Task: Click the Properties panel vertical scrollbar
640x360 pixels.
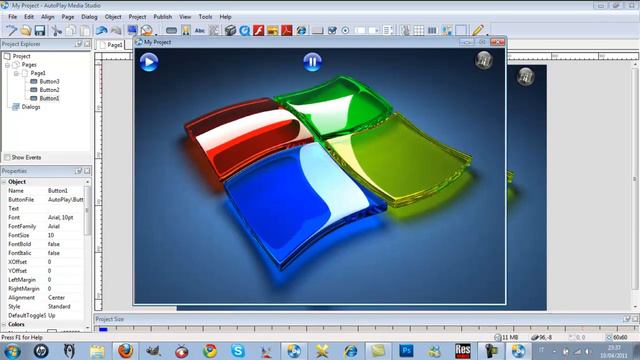Action: (x=87, y=210)
